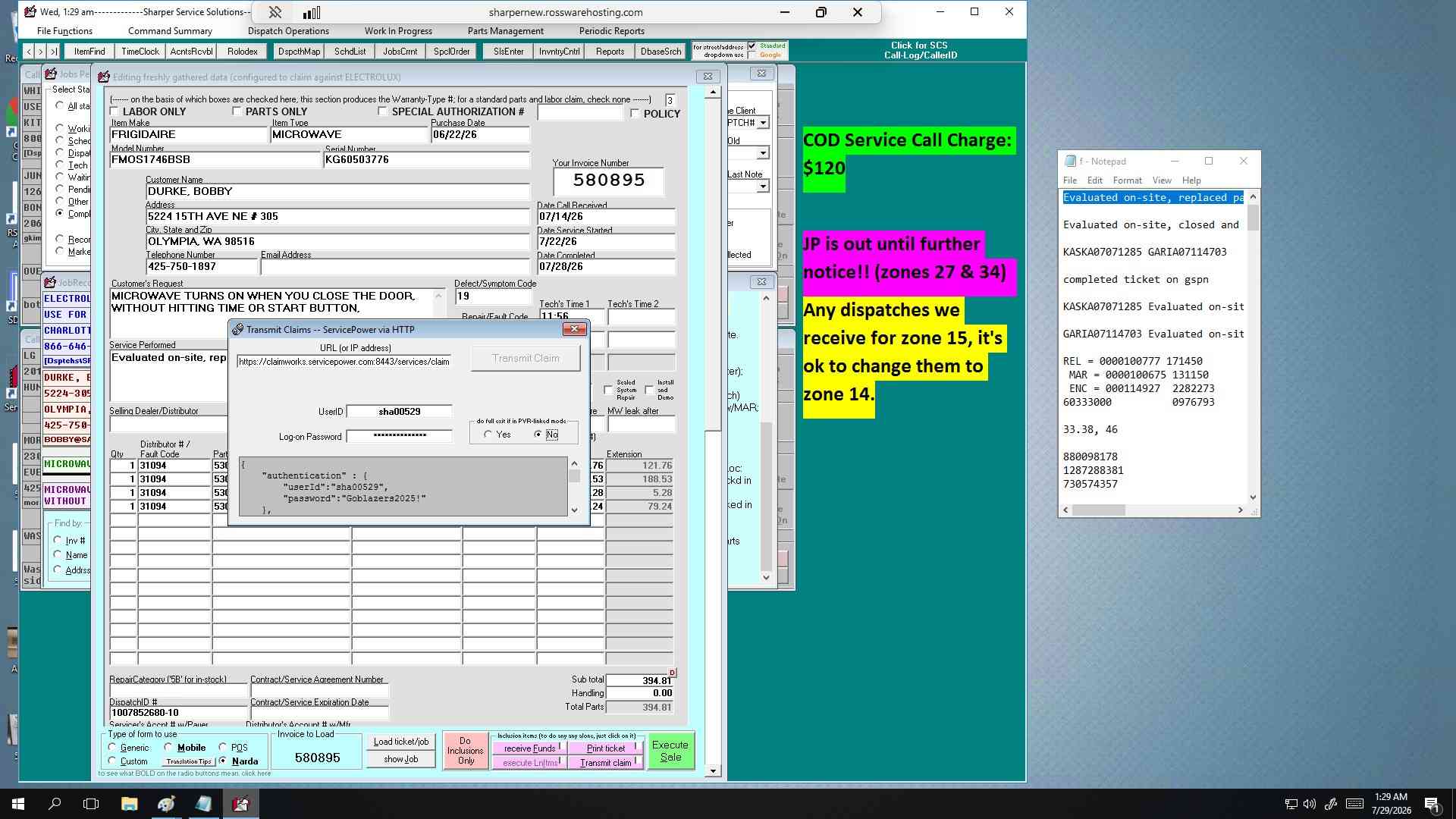The width and height of the screenshot is (1456, 819).
Task: Open the Format menu in Notepad
Action: click(1127, 180)
